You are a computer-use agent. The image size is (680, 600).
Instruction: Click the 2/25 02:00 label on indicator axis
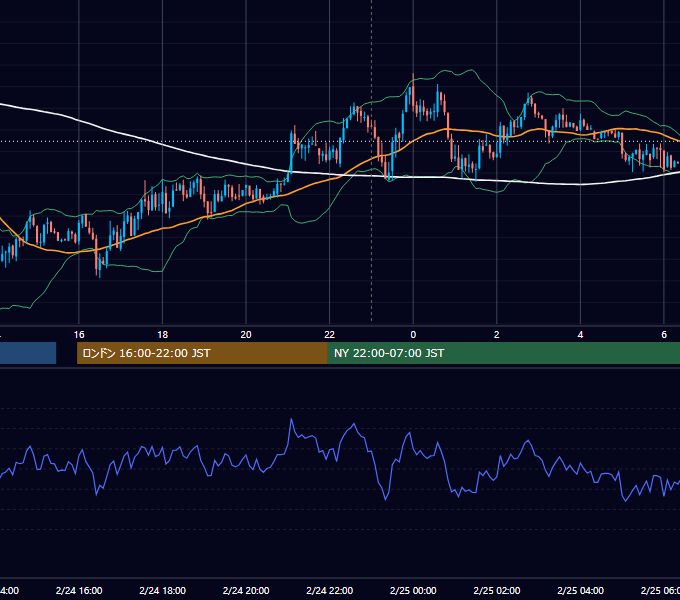pyautogui.click(x=497, y=591)
